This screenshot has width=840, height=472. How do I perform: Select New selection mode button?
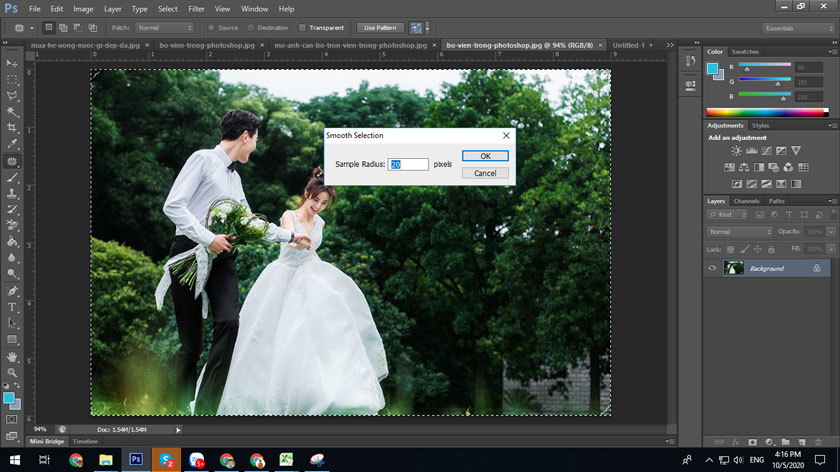48,27
